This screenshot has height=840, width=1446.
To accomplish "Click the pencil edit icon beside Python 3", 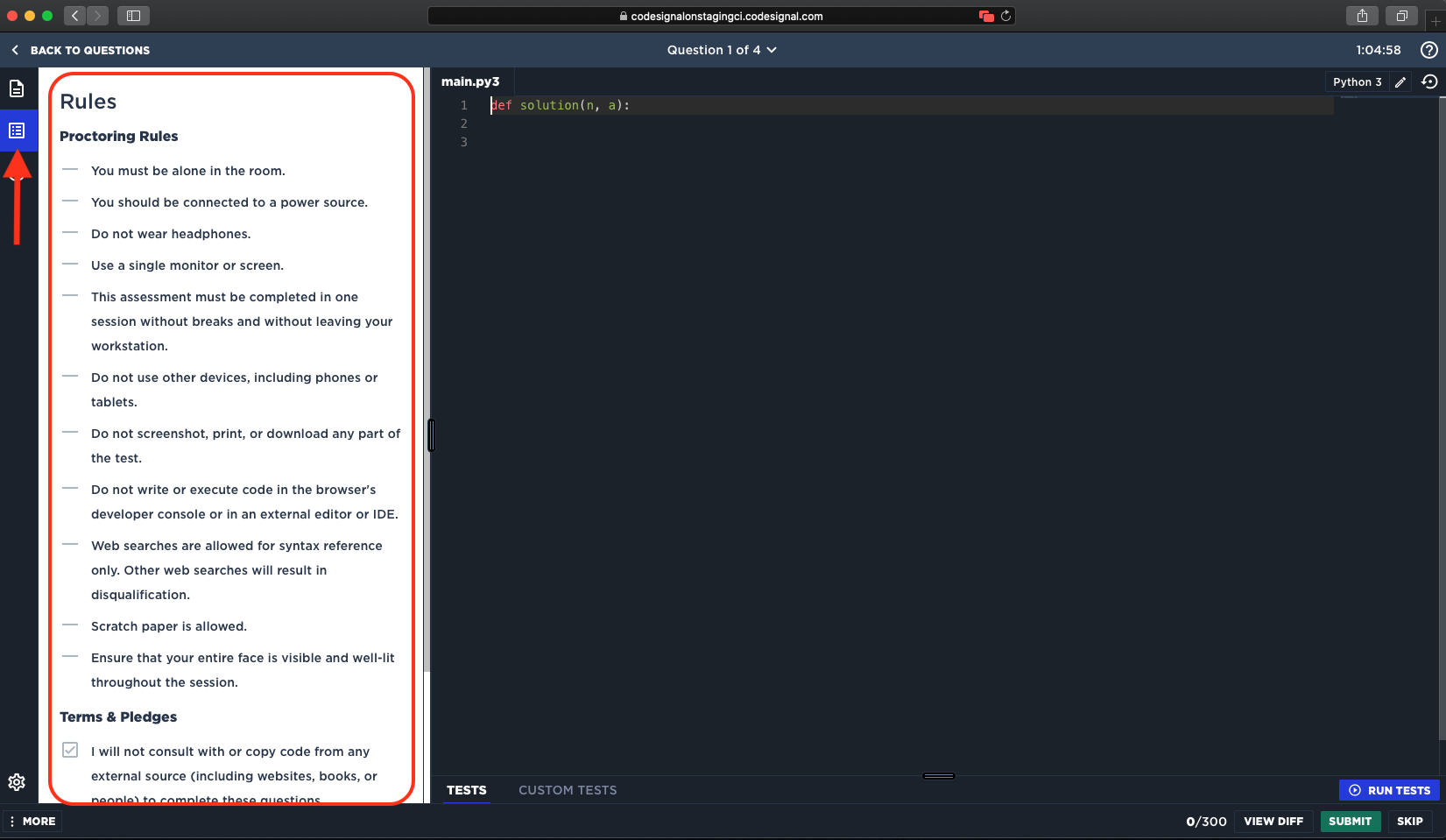I will tap(1400, 81).
